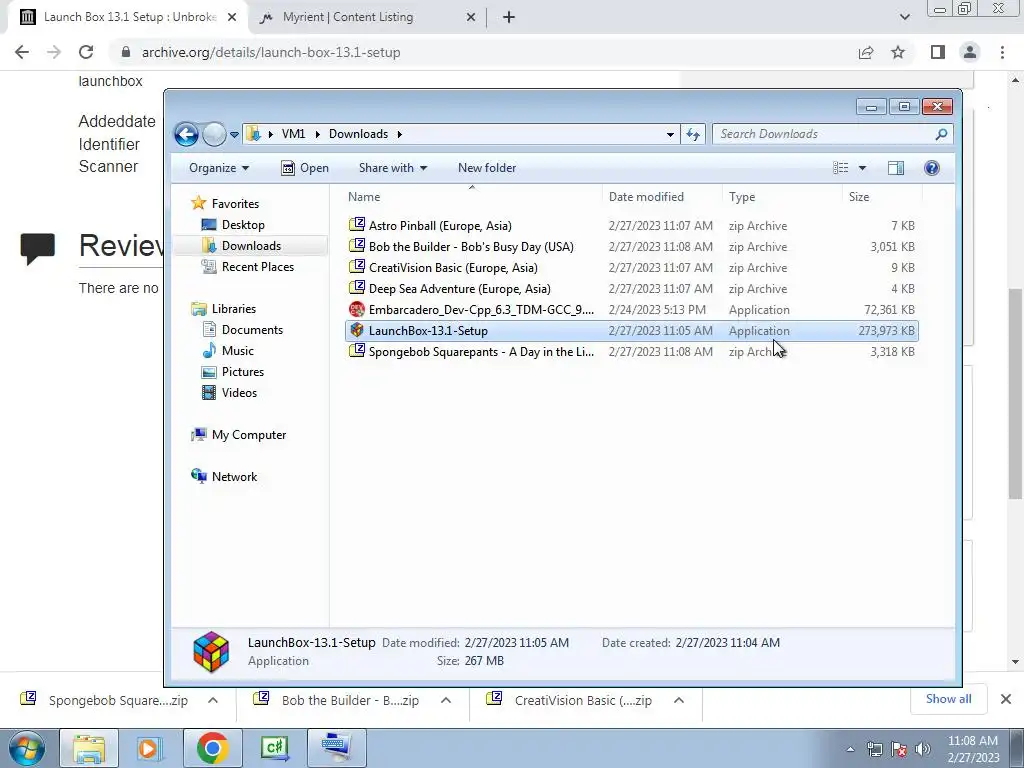
Task: Sort by the Size column header
Action: coord(882,197)
